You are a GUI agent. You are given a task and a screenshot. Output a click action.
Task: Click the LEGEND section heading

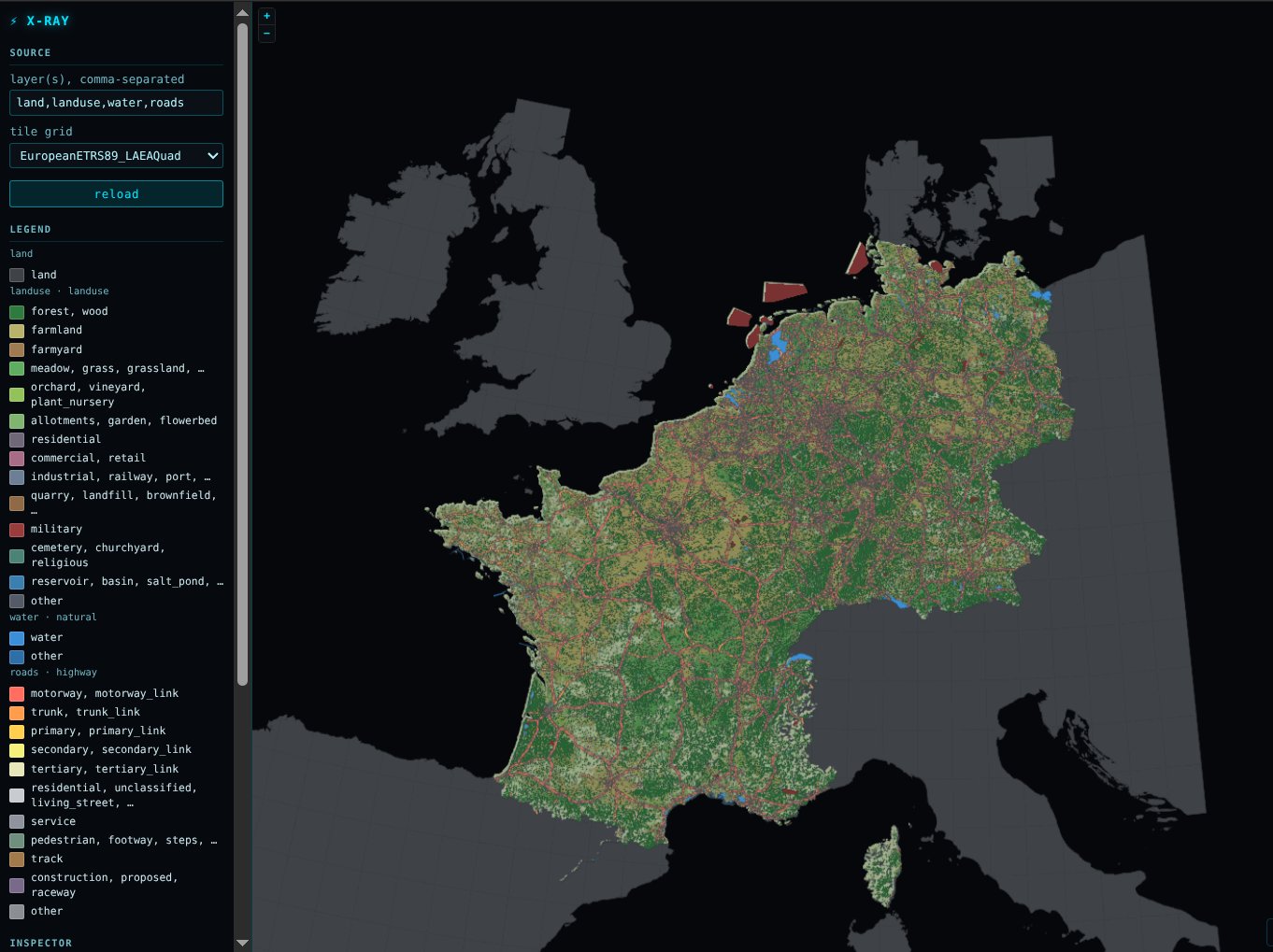click(x=31, y=230)
